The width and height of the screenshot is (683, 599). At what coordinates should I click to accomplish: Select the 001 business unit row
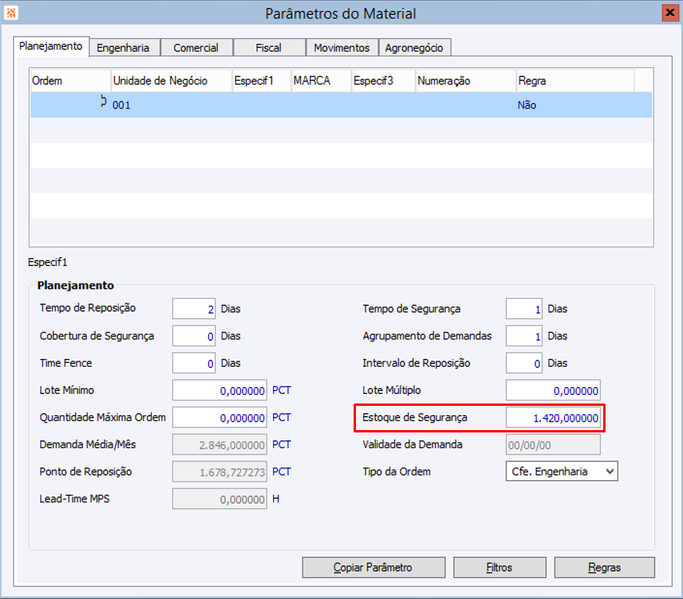pyautogui.click(x=341, y=105)
